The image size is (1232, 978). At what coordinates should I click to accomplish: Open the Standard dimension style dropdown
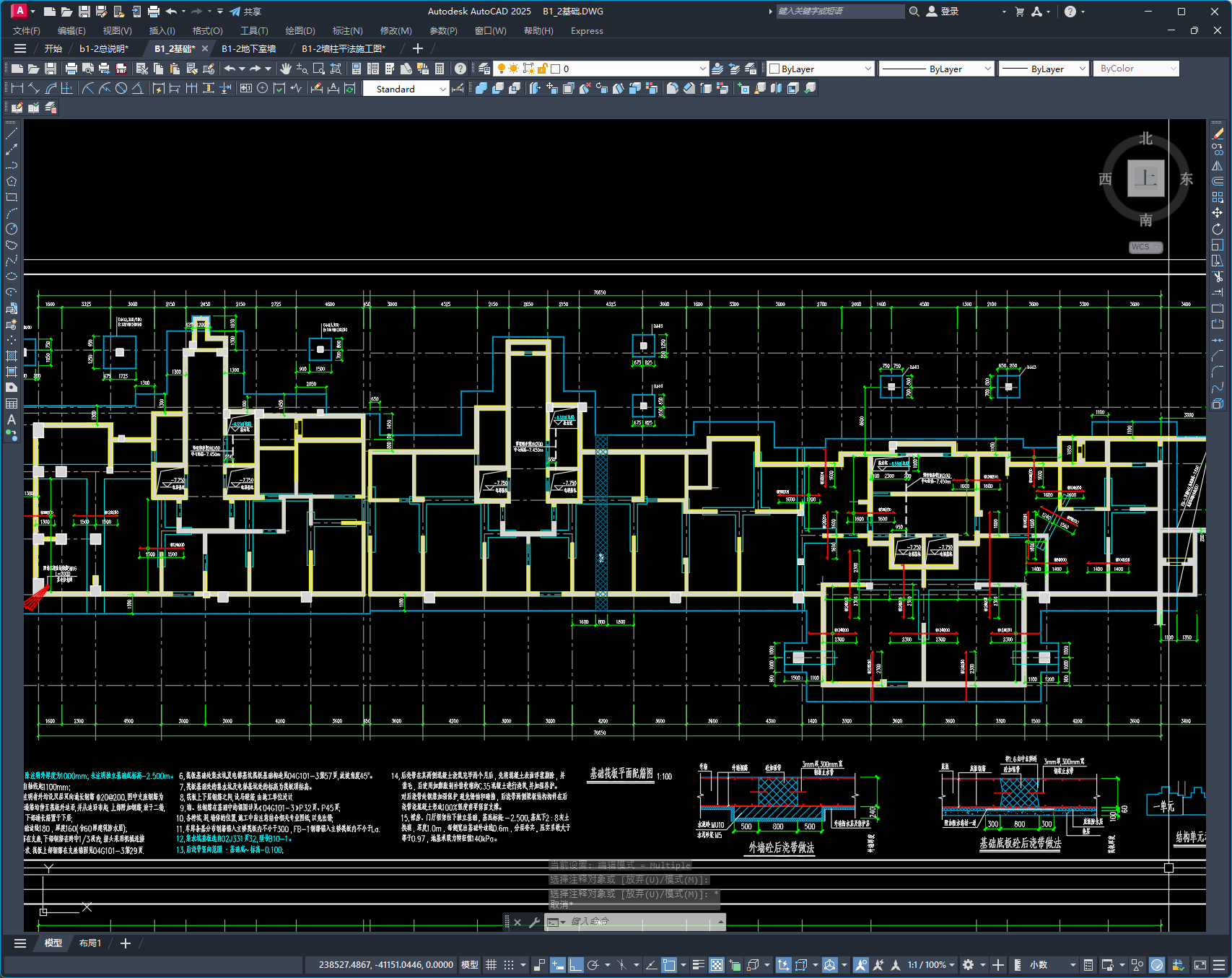tap(442, 89)
